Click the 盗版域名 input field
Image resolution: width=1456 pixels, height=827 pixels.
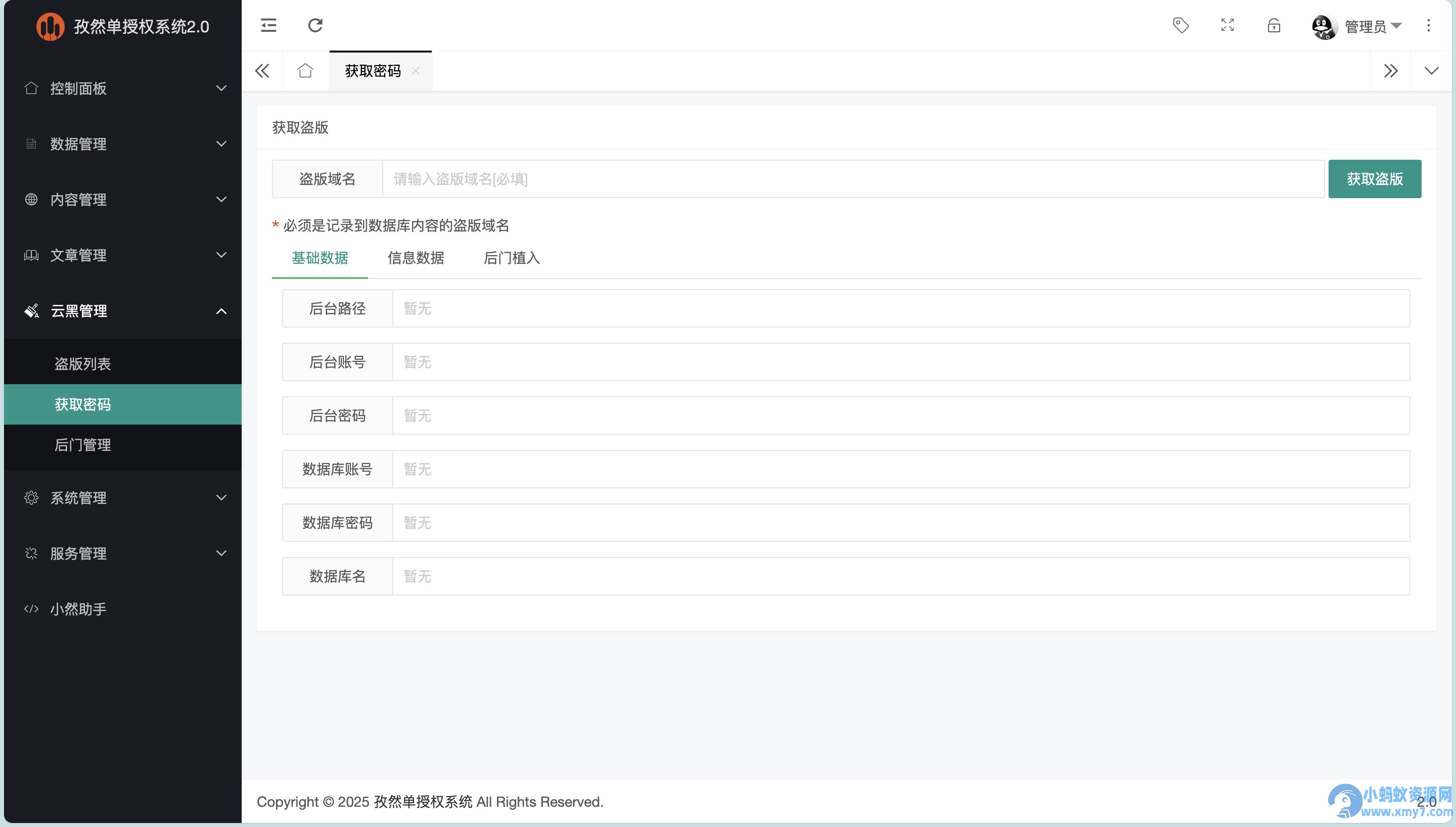[853, 179]
